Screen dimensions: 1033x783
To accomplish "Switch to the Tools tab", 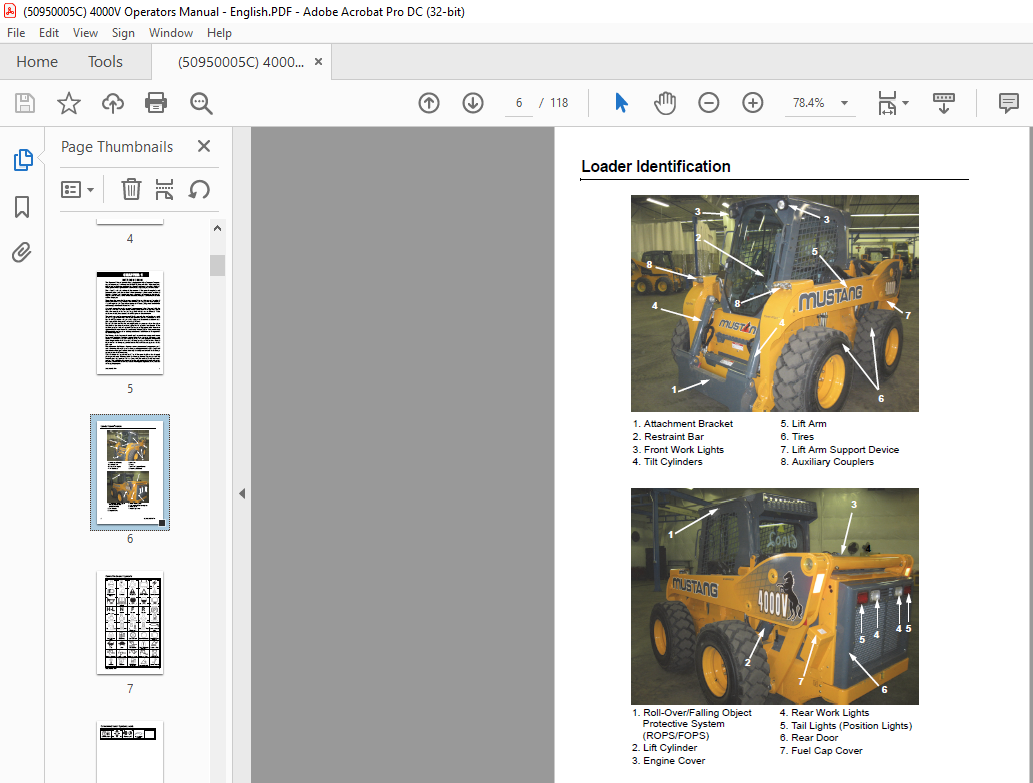I will pos(105,62).
